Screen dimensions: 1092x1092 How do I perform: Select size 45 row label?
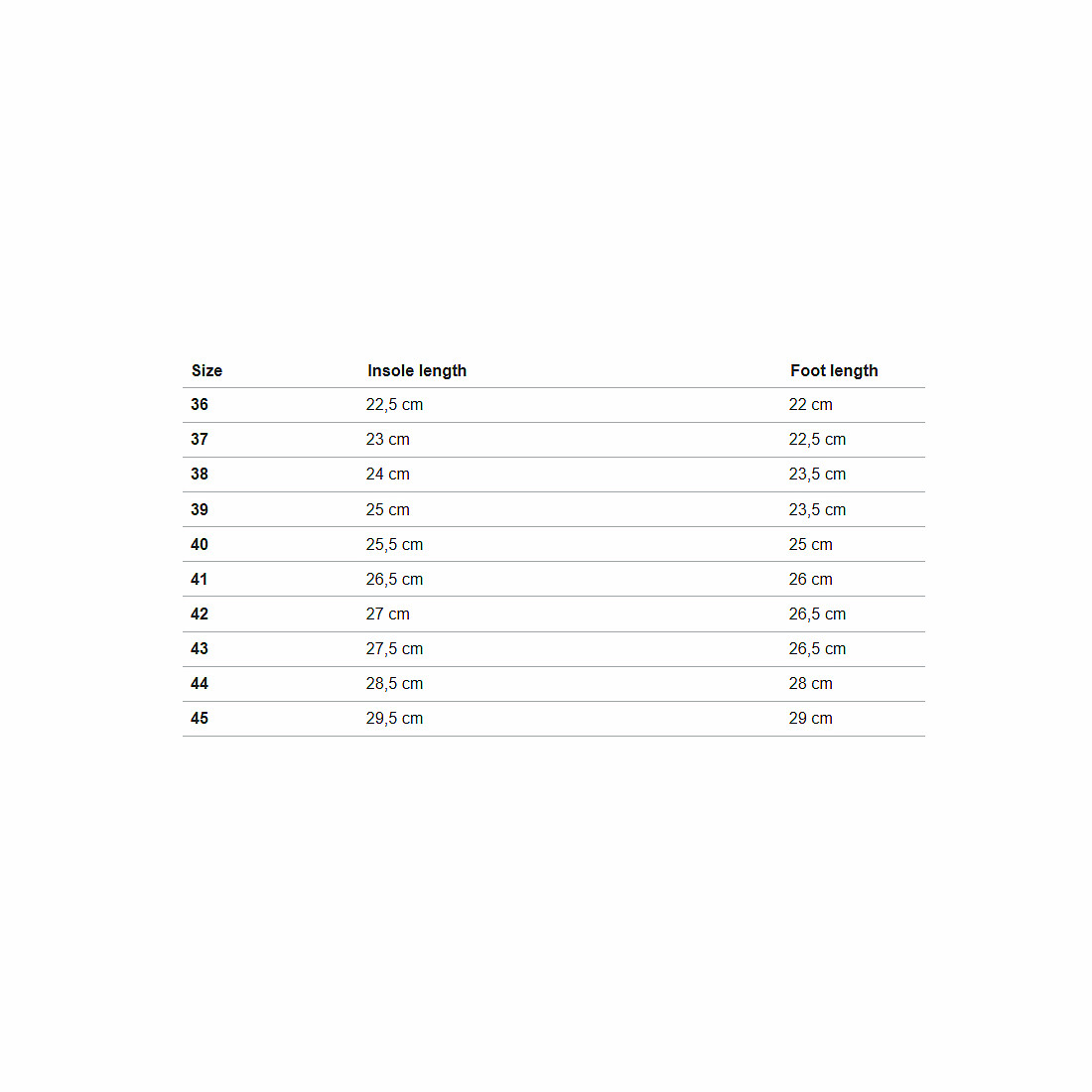click(200, 719)
